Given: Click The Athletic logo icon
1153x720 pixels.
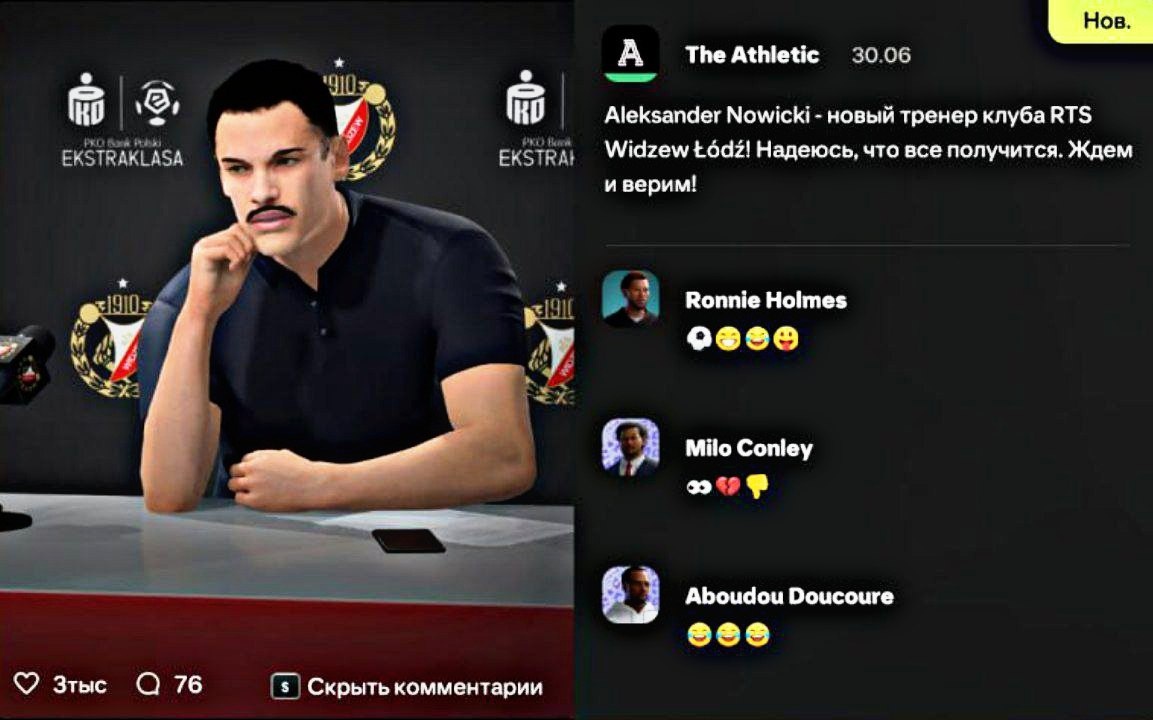Looking at the screenshot, I should pos(630,54).
